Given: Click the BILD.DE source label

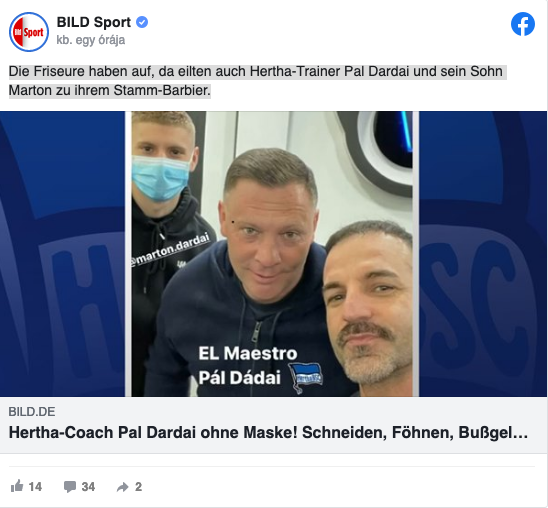Looking at the screenshot, I should [x=32, y=412].
